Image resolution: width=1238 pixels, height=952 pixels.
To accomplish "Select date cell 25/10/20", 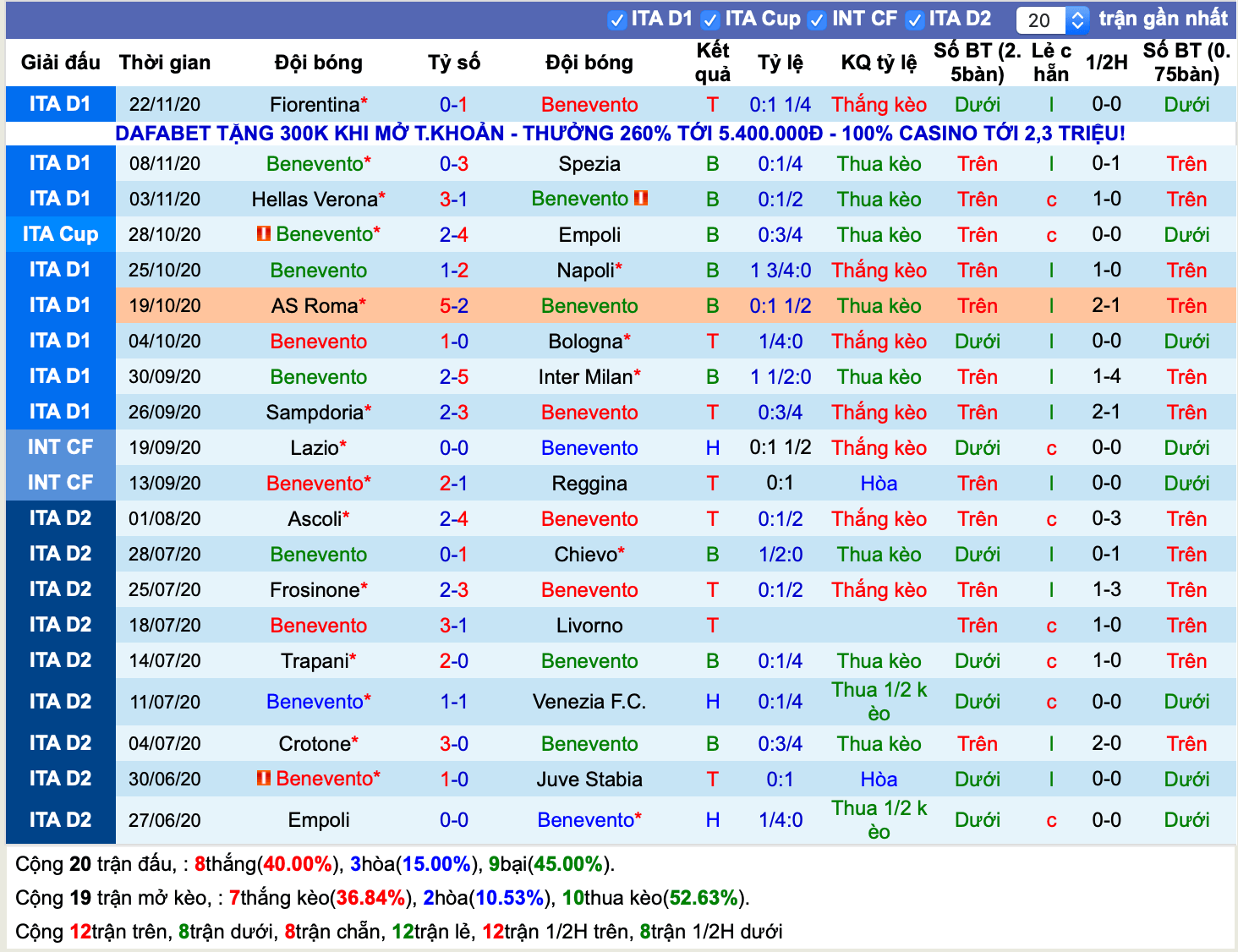I will [165, 271].
